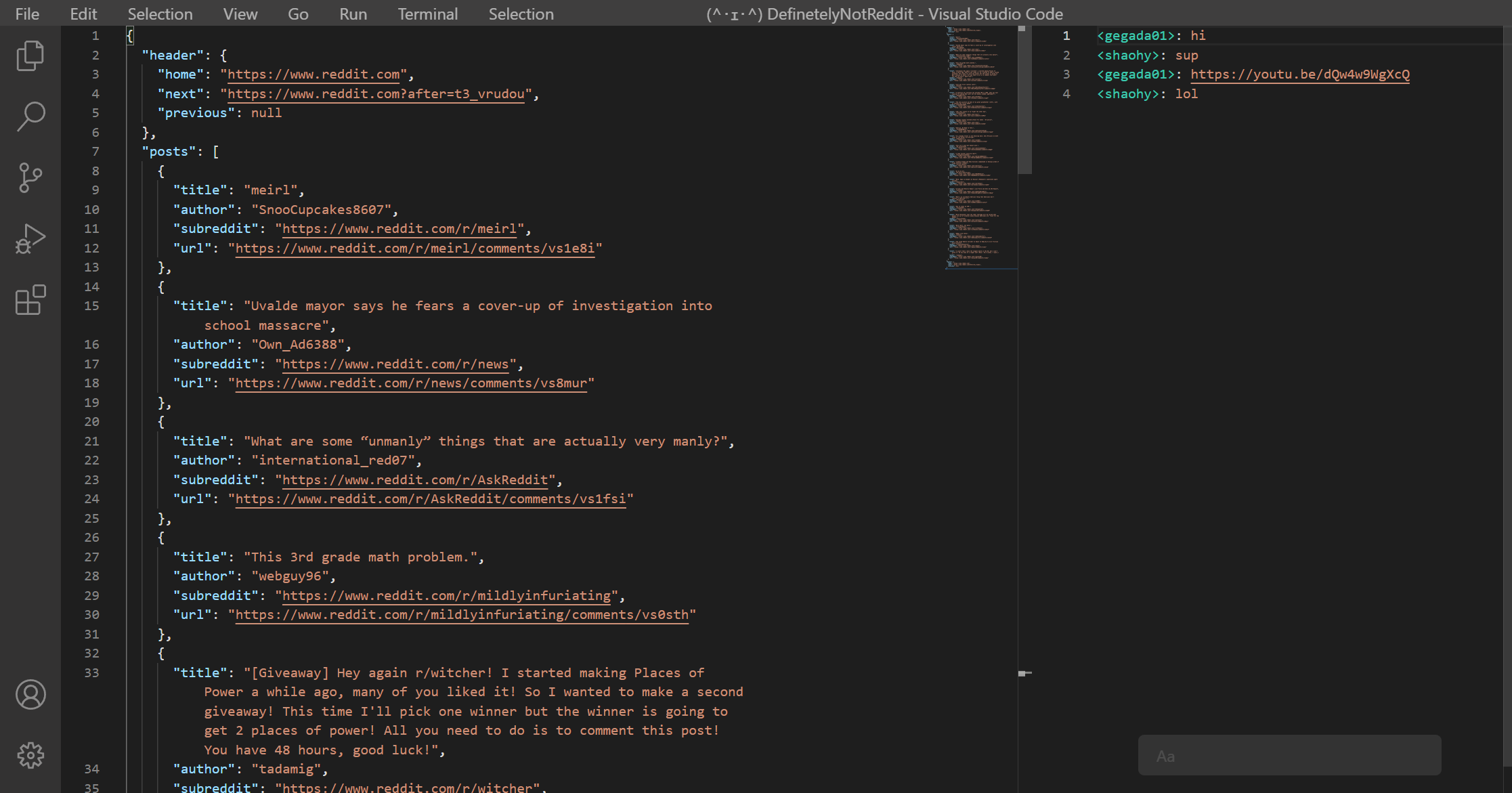Click the editor vertical scrollbar thumb
1512x793 pixels.
tap(1024, 100)
